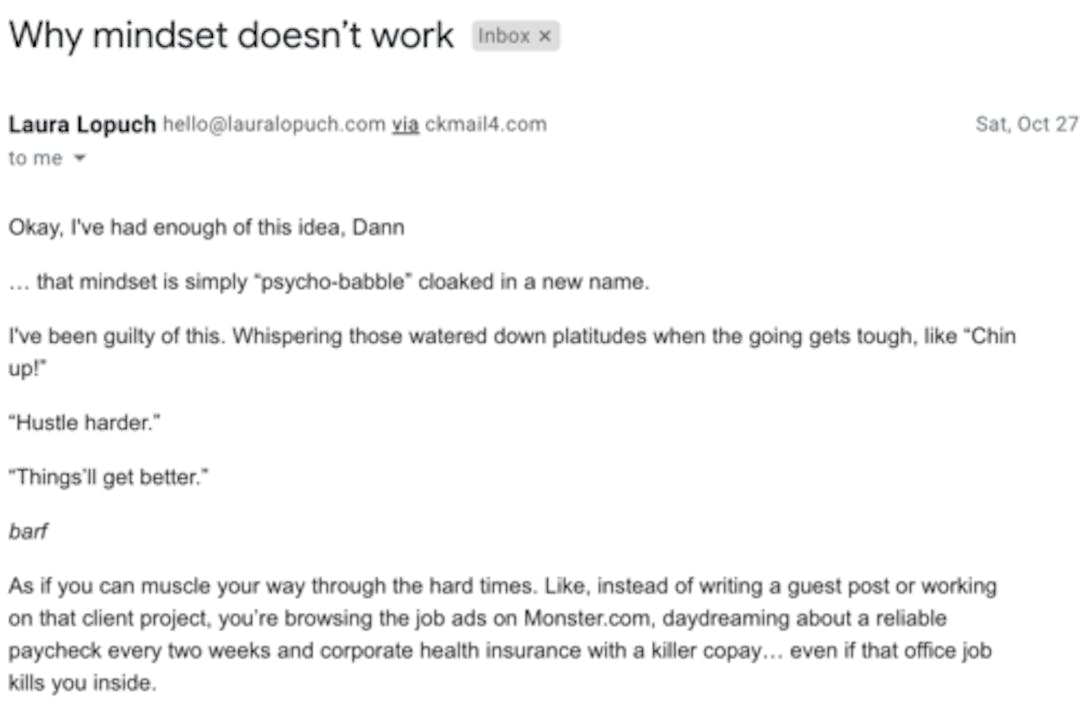This screenshot has width=1080, height=702.
Task: Click the 'to me' recipient text
Action: click(x=35, y=159)
